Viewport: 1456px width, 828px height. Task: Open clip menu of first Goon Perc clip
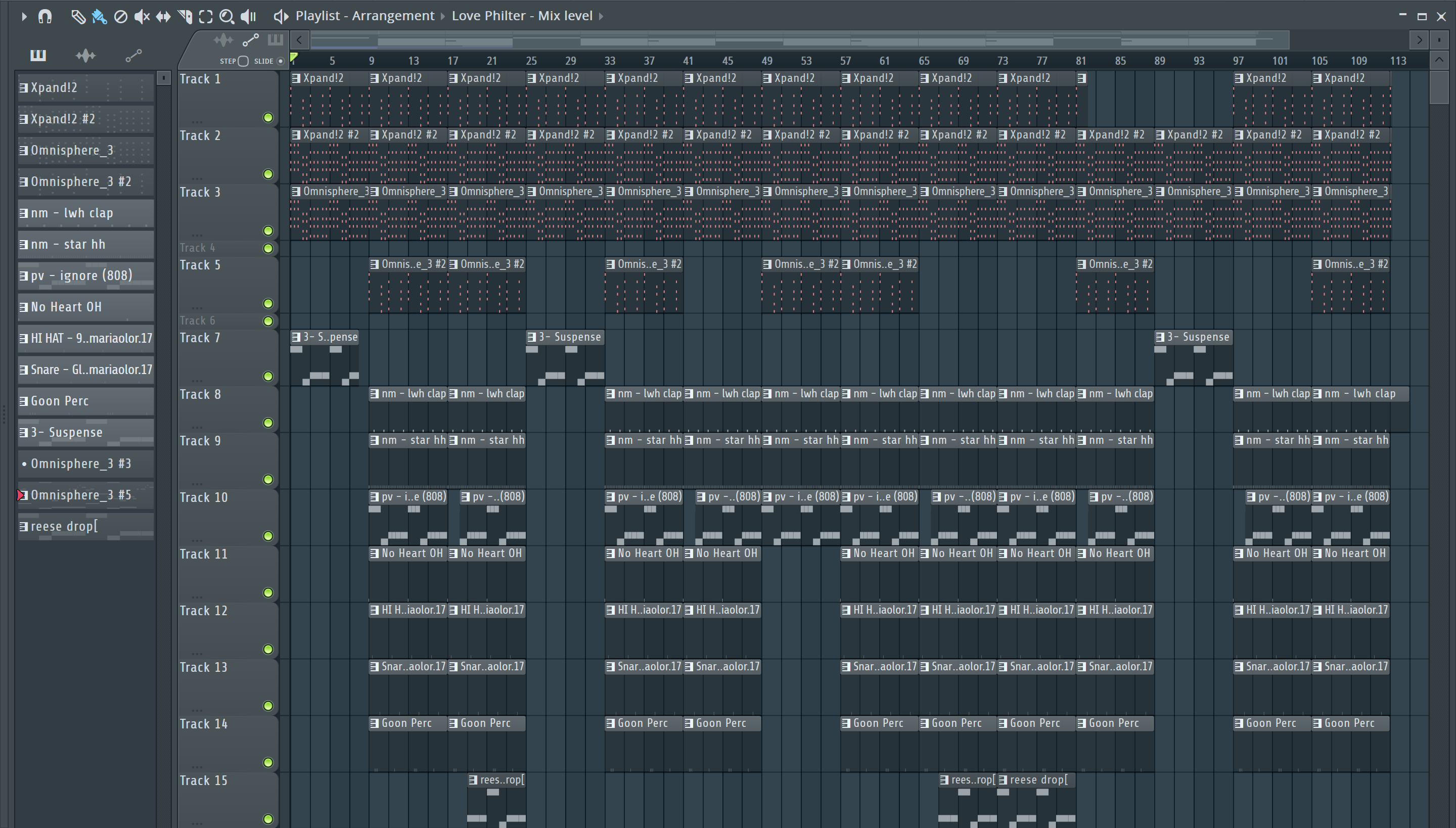tap(374, 723)
